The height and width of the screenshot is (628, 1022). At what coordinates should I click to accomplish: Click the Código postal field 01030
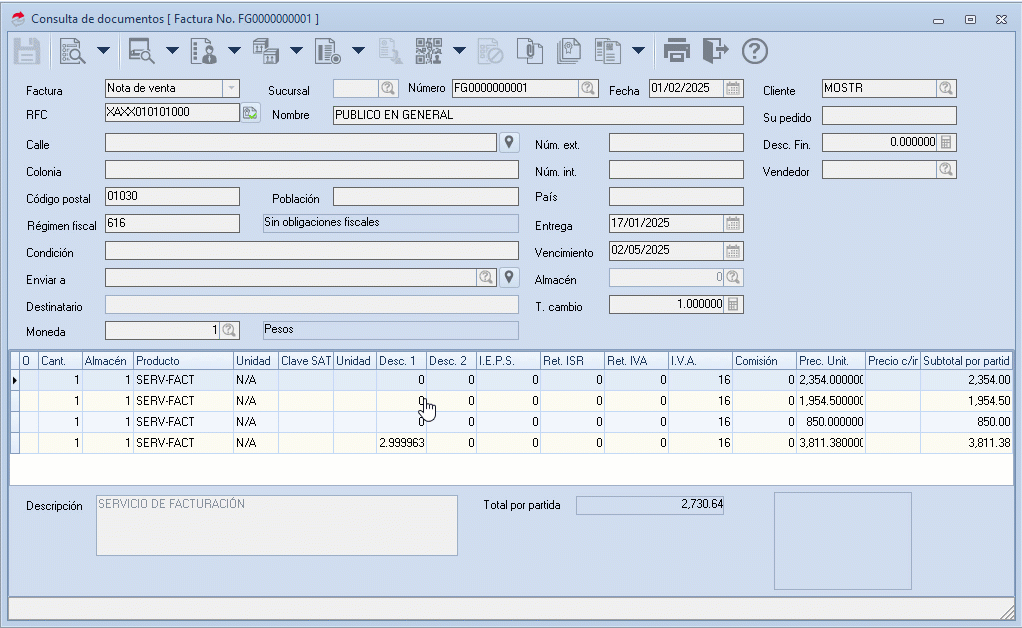point(172,196)
